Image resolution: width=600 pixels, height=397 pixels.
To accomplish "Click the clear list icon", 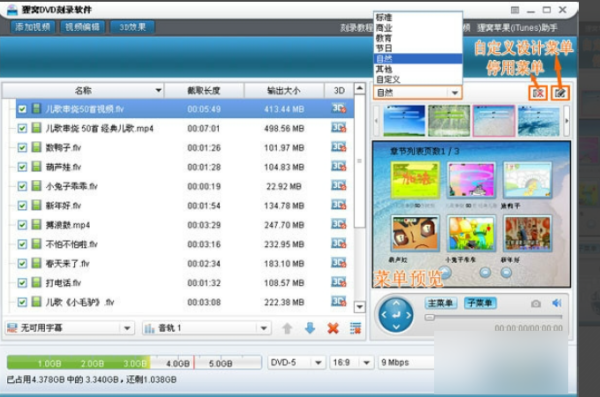I will (x=355, y=328).
